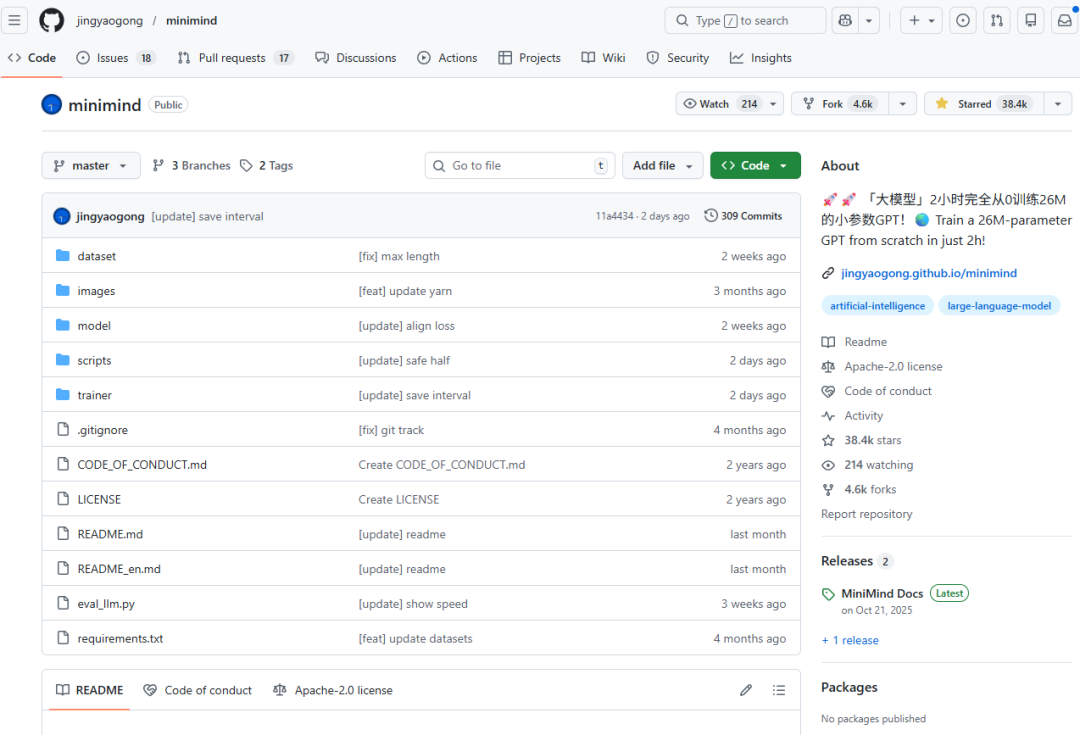Open 38.4k stars link in sidebar
1080x735 pixels.
tap(862, 440)
